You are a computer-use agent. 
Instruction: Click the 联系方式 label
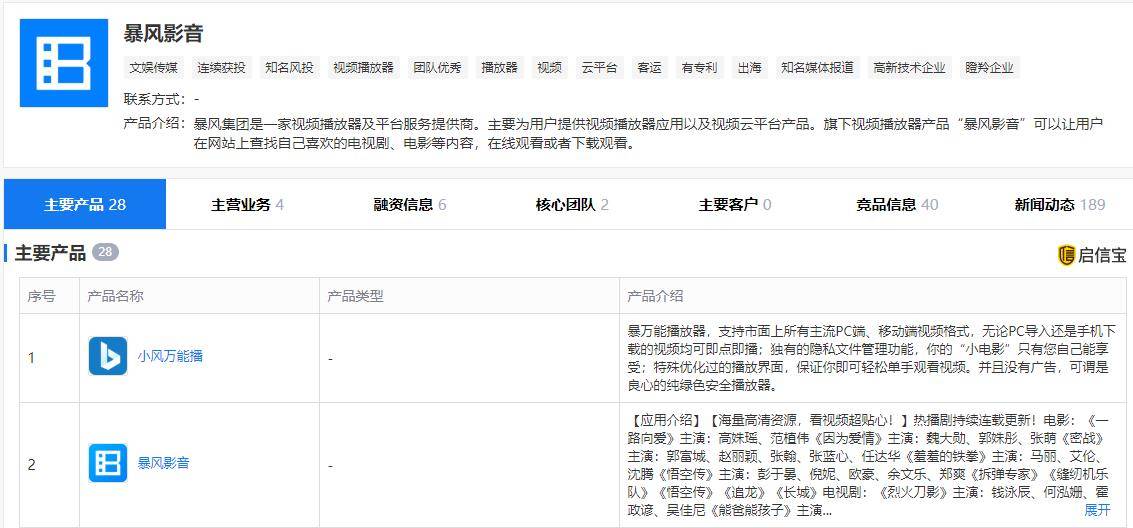pyautogui.click(x=154, y=99)
